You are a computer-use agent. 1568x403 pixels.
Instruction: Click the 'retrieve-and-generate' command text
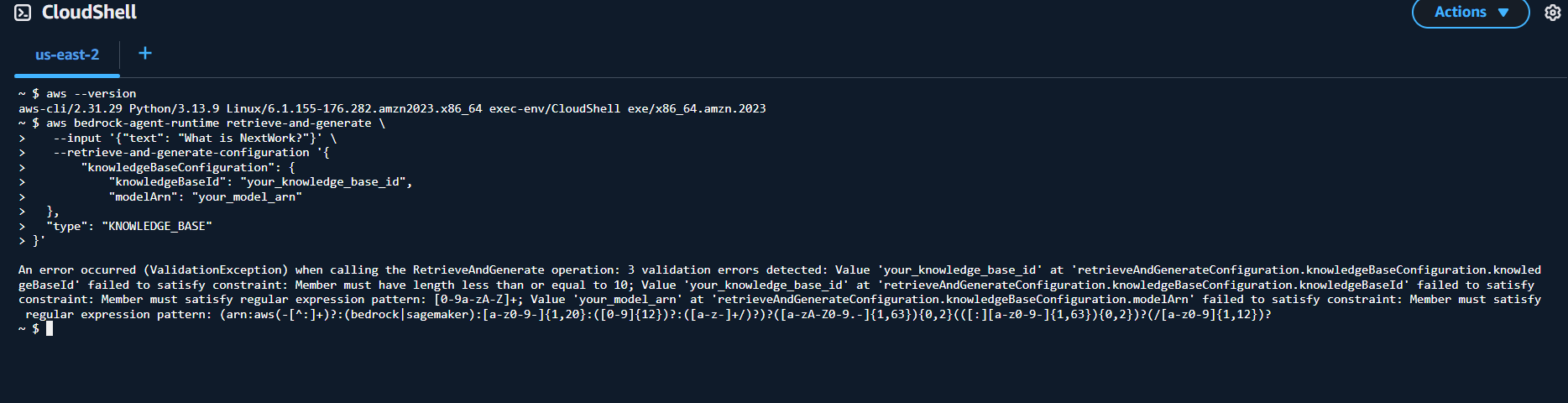point(298,123)
